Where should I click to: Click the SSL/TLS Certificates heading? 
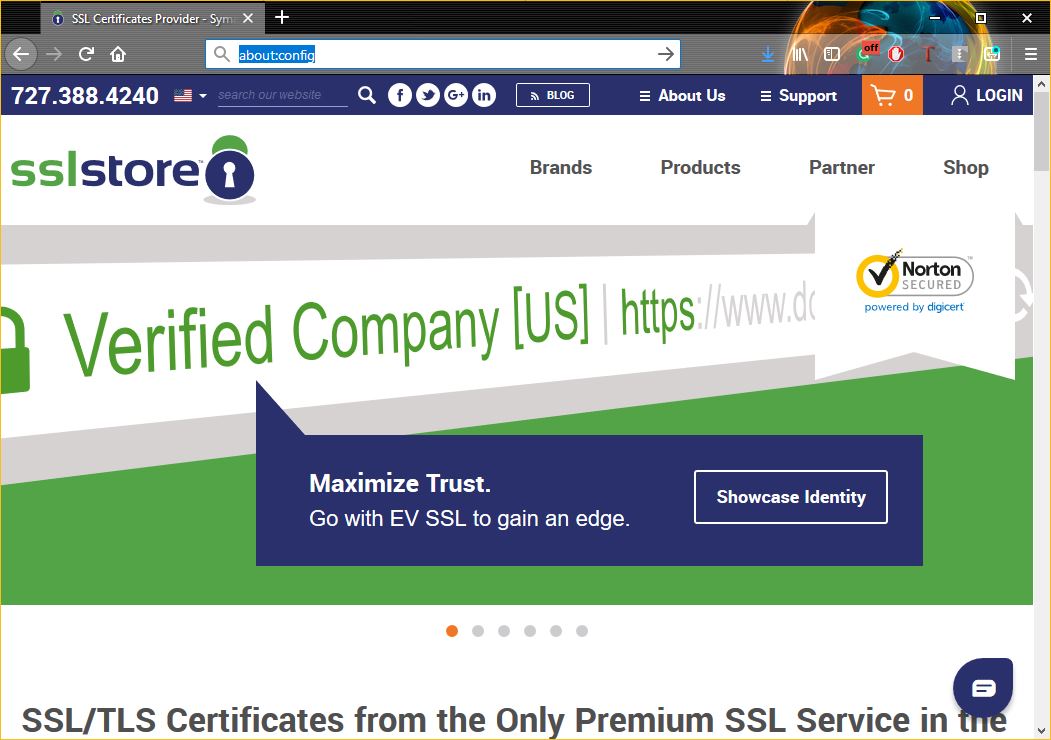(514, 721)
